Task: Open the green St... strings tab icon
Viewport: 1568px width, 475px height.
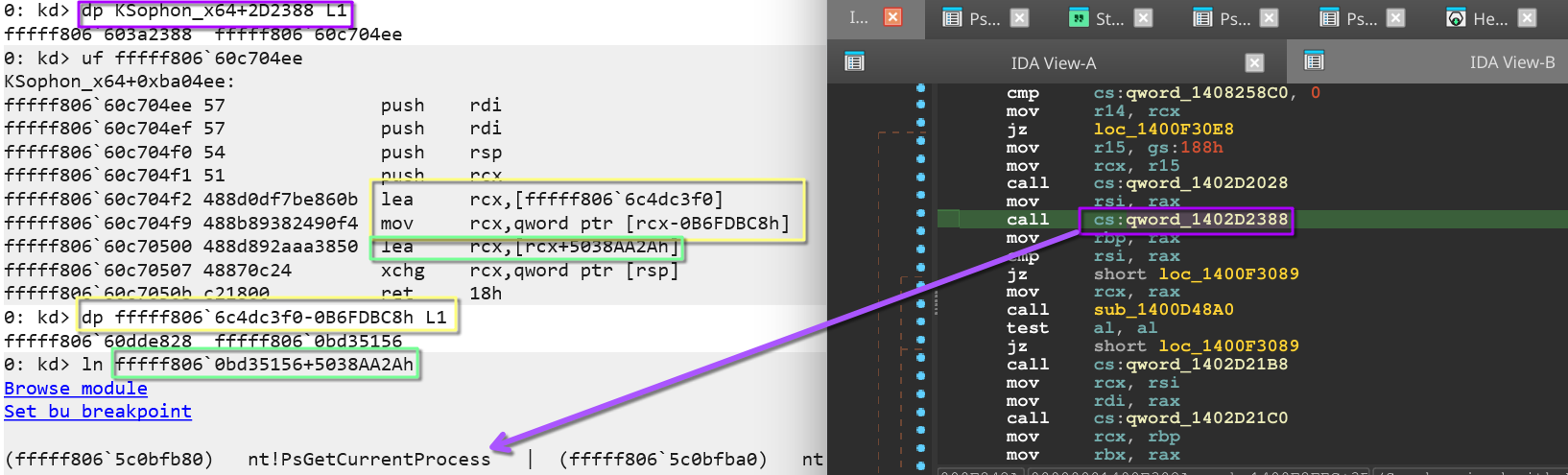Action: coord(1080,18)
